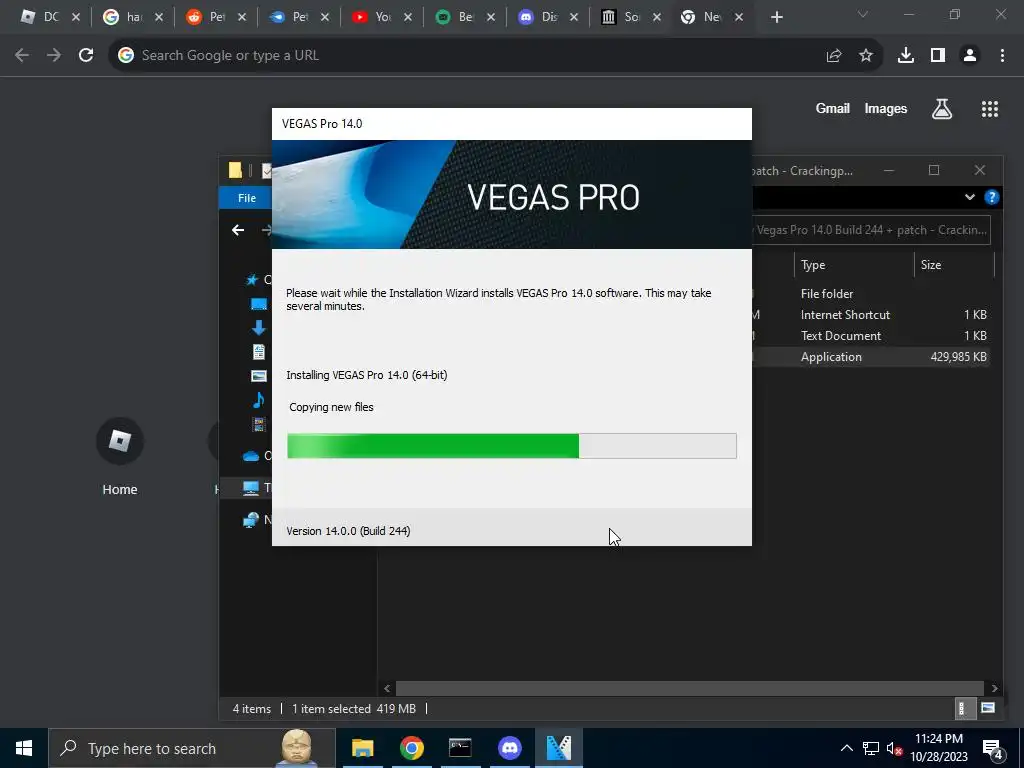Viewport: 1024px width, 768px height.
Task: Reload the current Chrome page
Action: click(x=86, y=56)
